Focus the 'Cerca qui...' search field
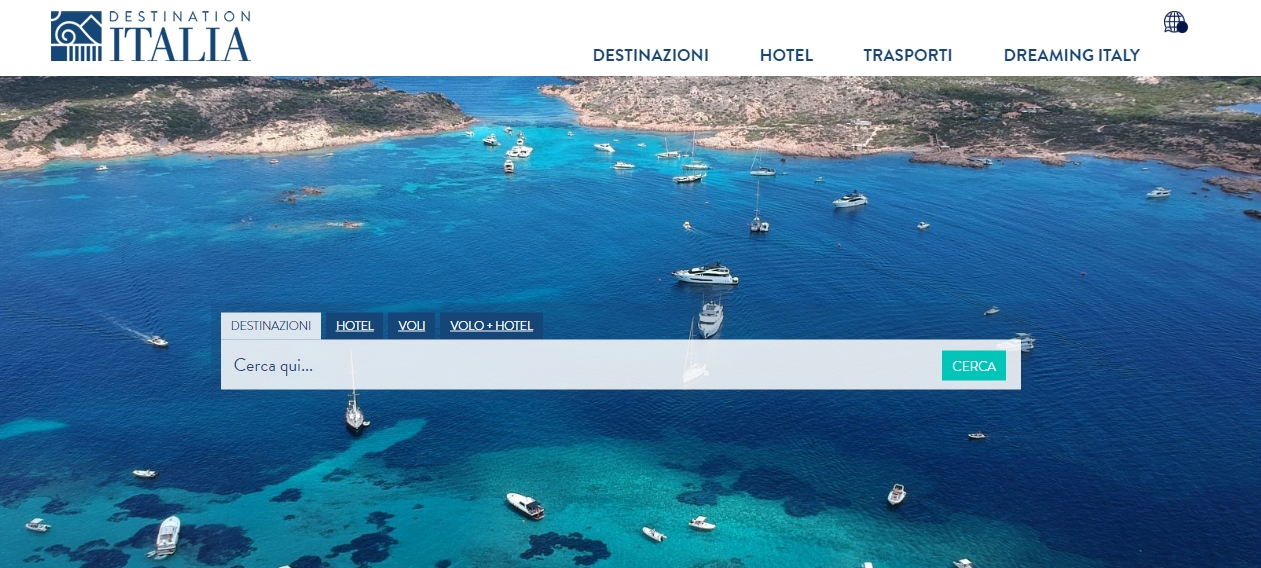This screenshot has width=1261, height=568. [580, 365]
